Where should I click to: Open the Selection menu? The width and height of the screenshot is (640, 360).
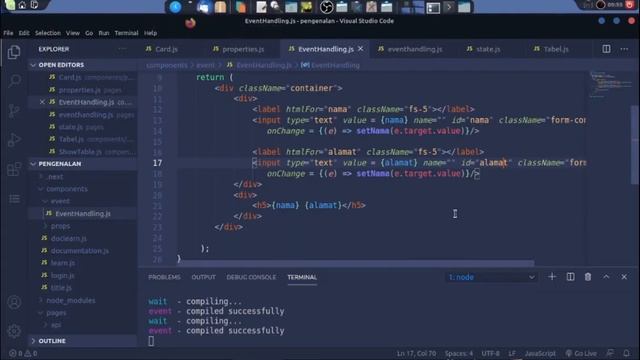(47, 33)
